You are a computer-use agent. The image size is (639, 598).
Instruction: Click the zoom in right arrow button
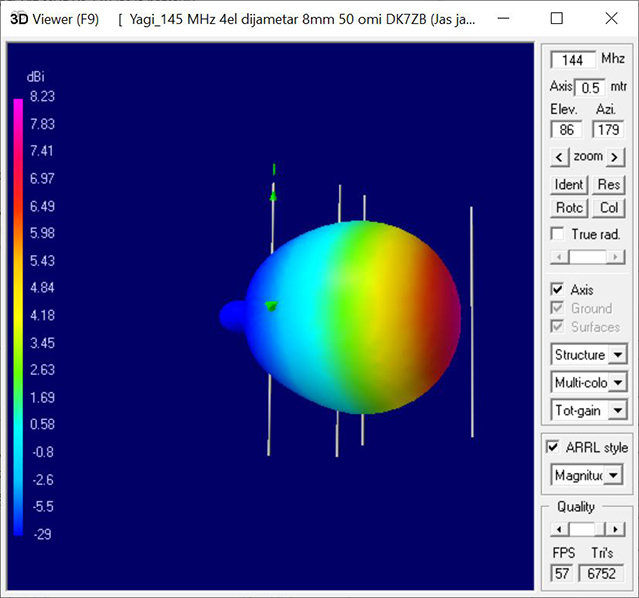tap(616, 157)
